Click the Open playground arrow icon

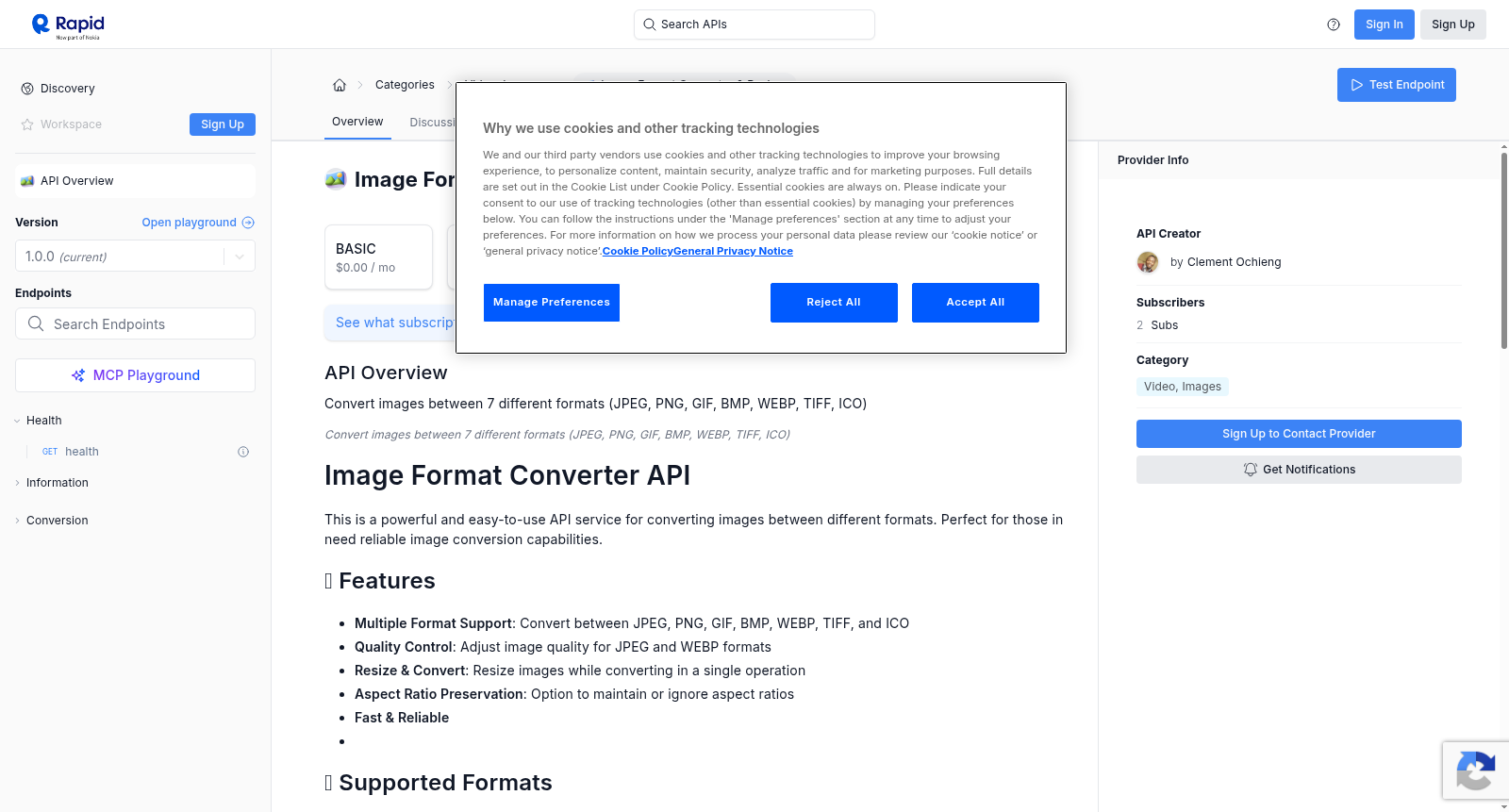[x=248, y=223]
